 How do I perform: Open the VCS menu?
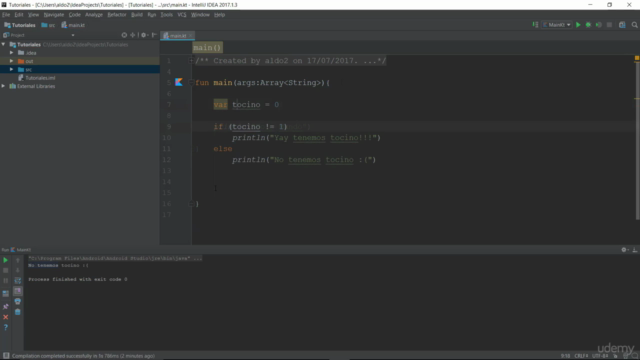pyautogui.click(x=182, y=15)
